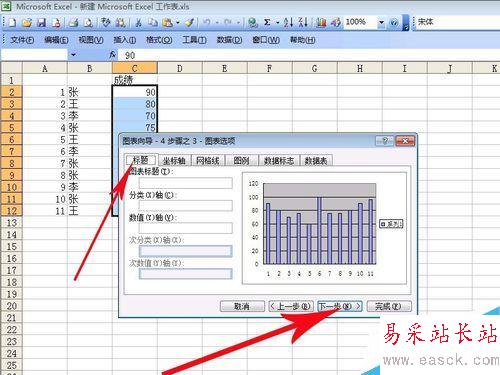Viewport: 500px width, 375px height.
Task: Click the chart legend in preview
Action: [x=391, y=224]
